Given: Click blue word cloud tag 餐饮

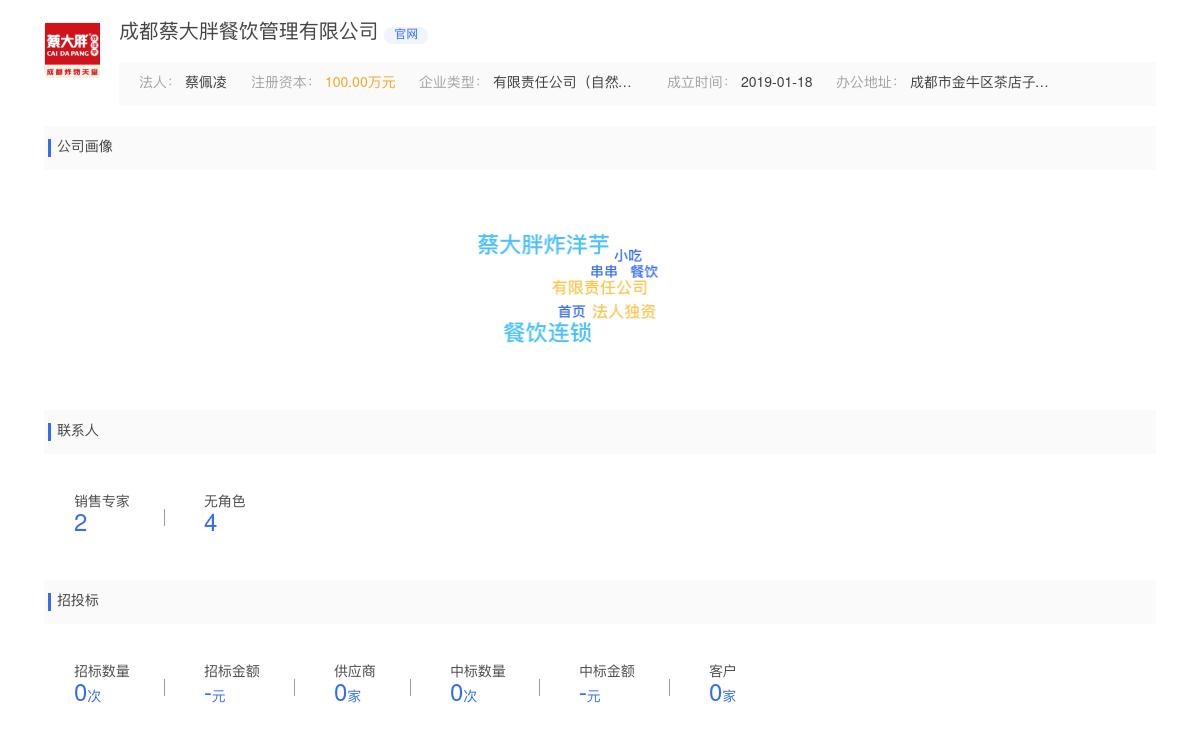Looking at the screenshot, I should pyautogui.click(x=644, y=272).
